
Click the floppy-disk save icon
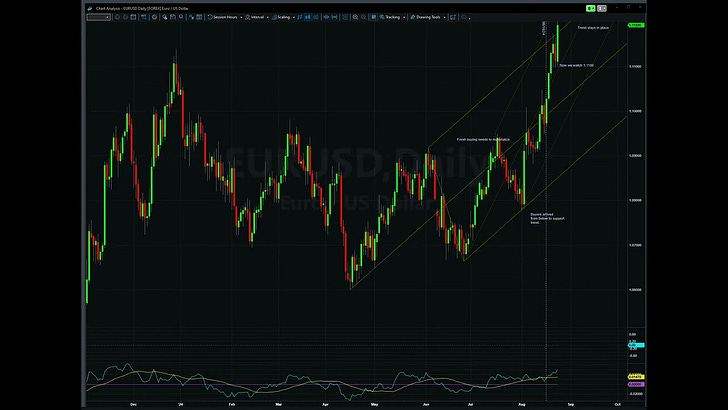pos(173,17)
